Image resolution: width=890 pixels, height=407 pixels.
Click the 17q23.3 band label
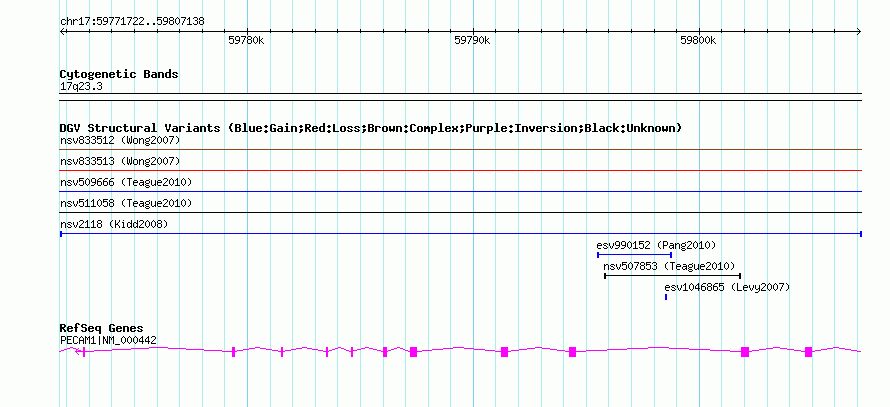[81, 87]
